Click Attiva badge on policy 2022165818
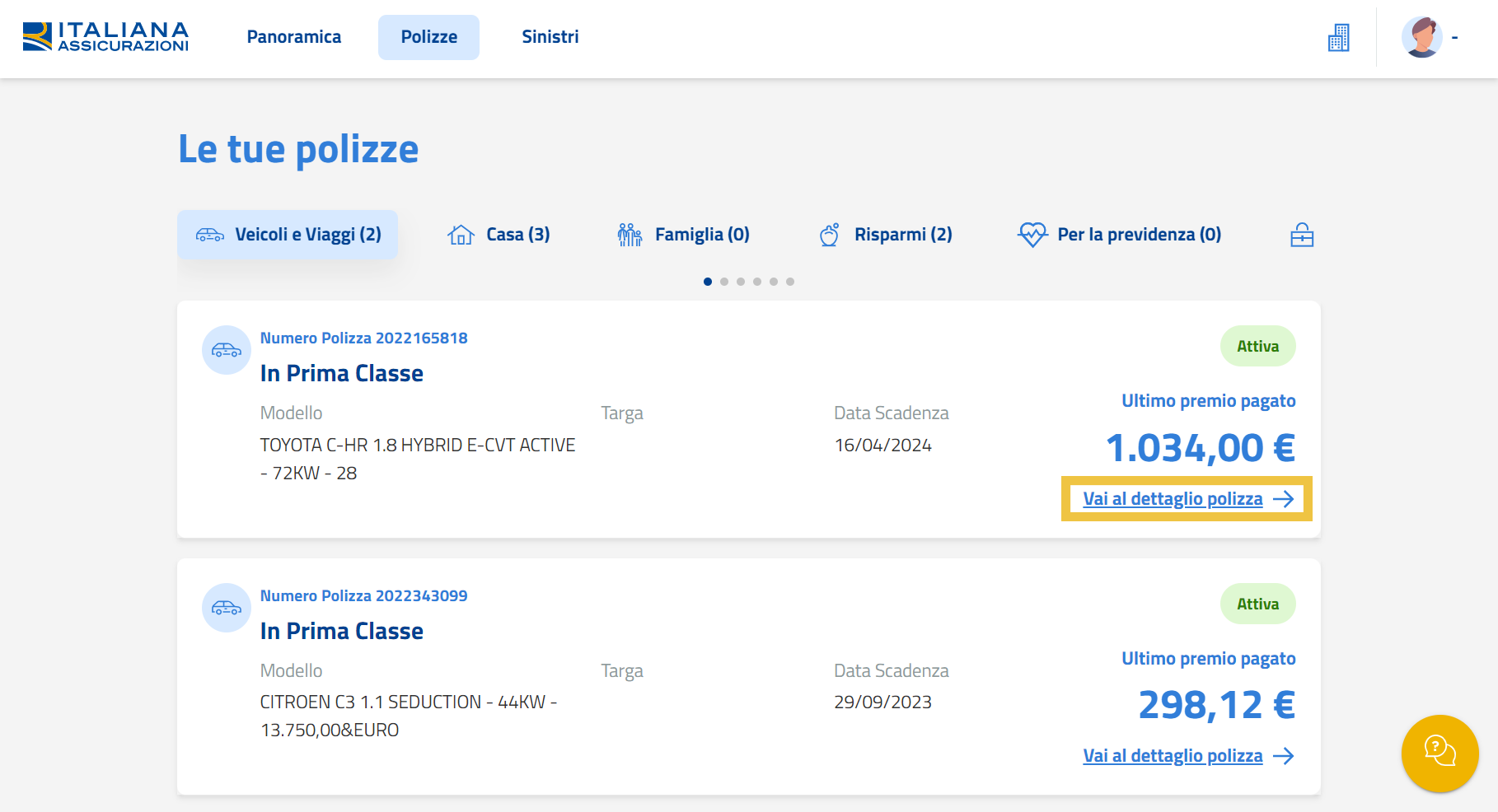1498x812 pixels. pyautogui.click(x=1257, y=347)
